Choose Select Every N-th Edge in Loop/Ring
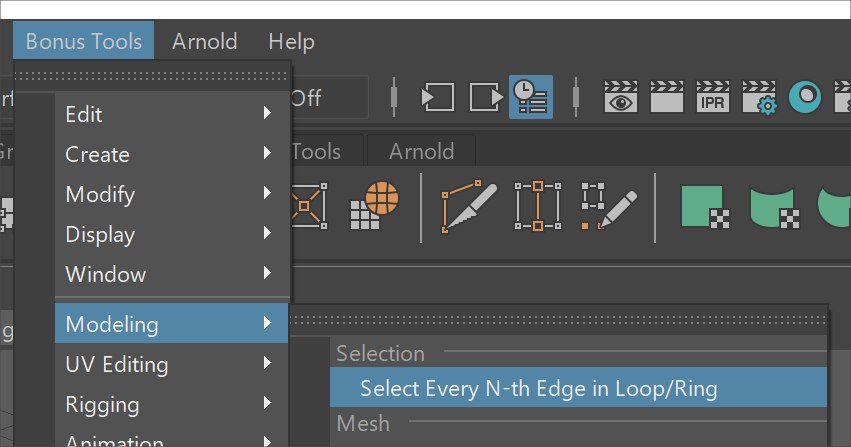Image resolution: width=851 pixels, height=447 pixels. [578, 387]
